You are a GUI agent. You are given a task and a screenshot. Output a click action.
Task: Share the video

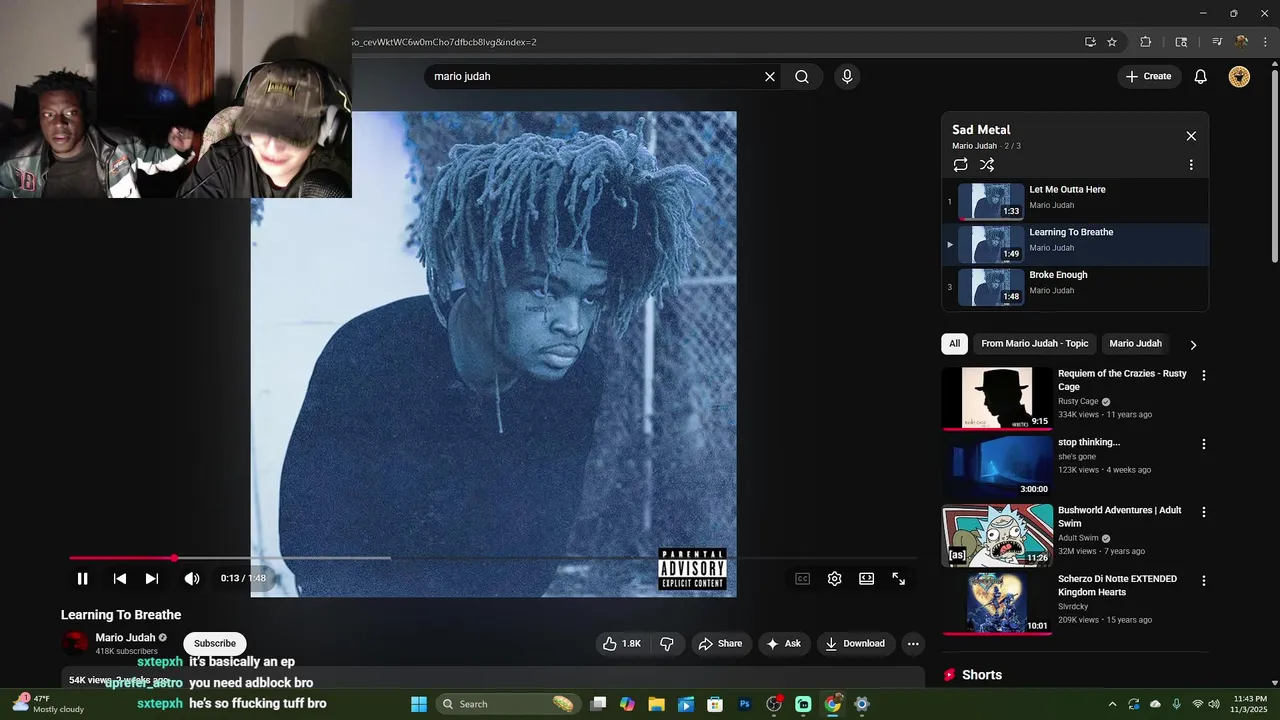click(x=720, y=644)
